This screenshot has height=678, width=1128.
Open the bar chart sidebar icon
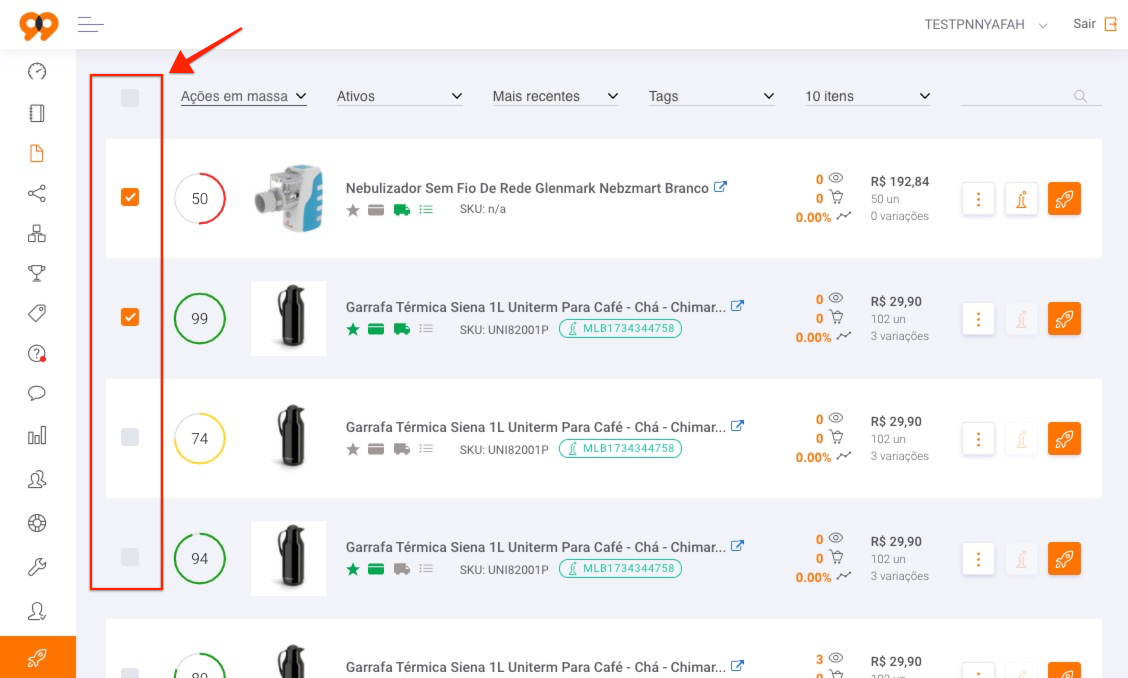click(37, 435)
